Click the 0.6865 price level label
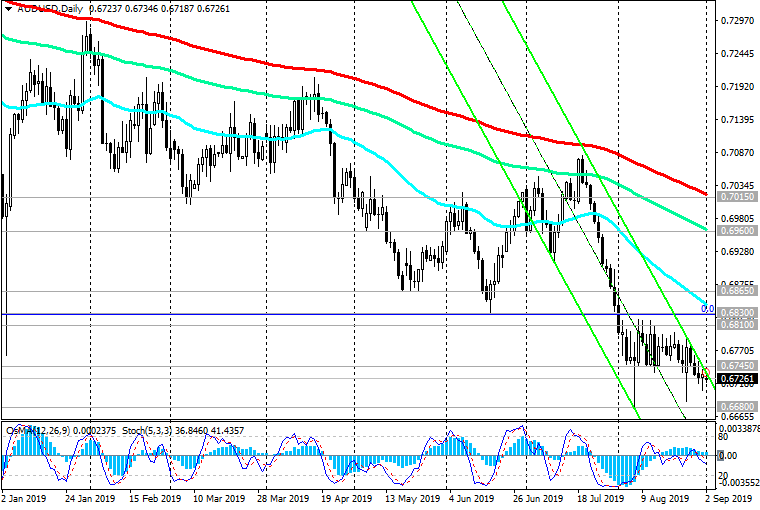 tap(736, 291)
